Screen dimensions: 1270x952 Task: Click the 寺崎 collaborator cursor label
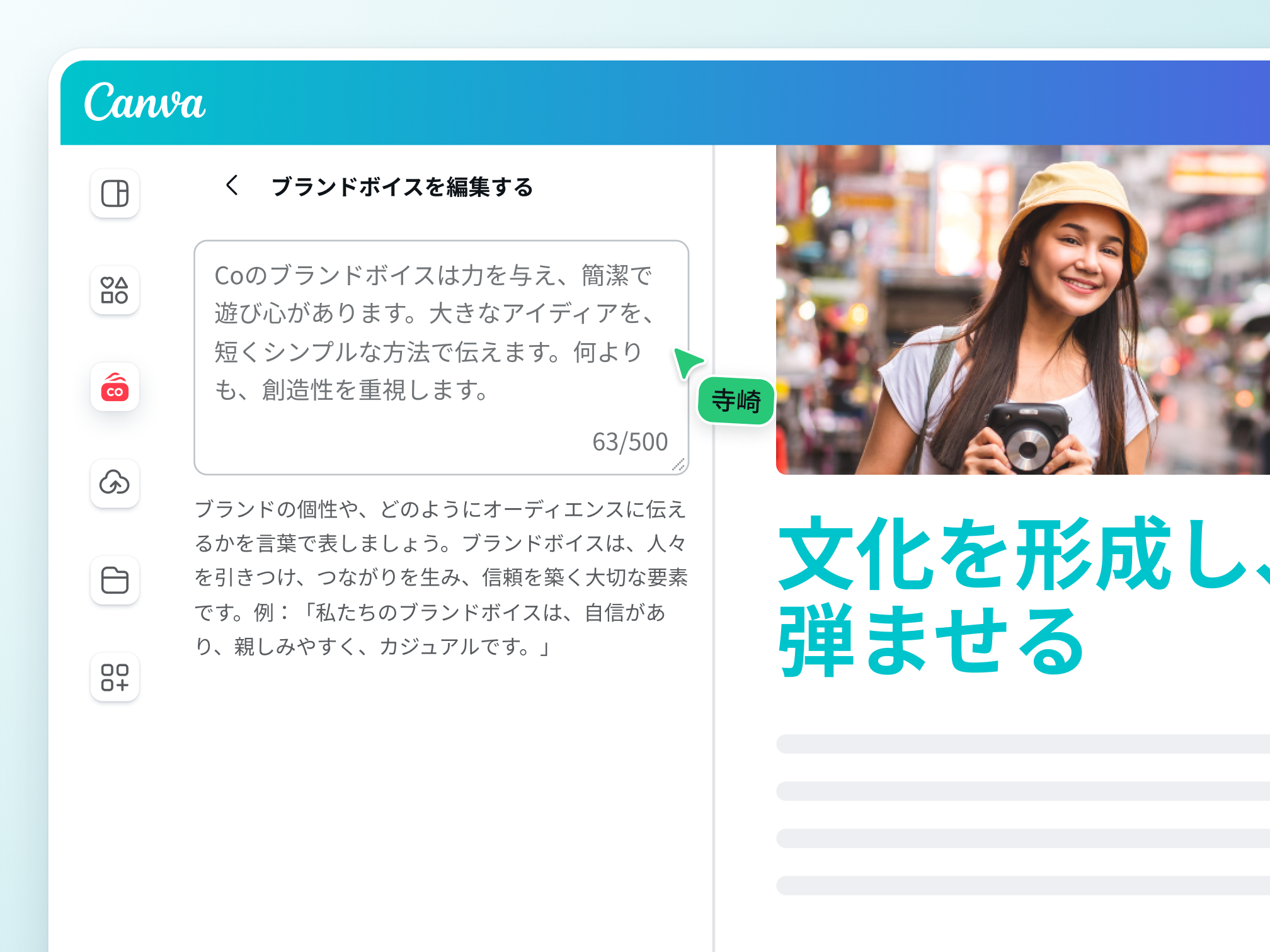pyautogui.click(x=736, y=400)
